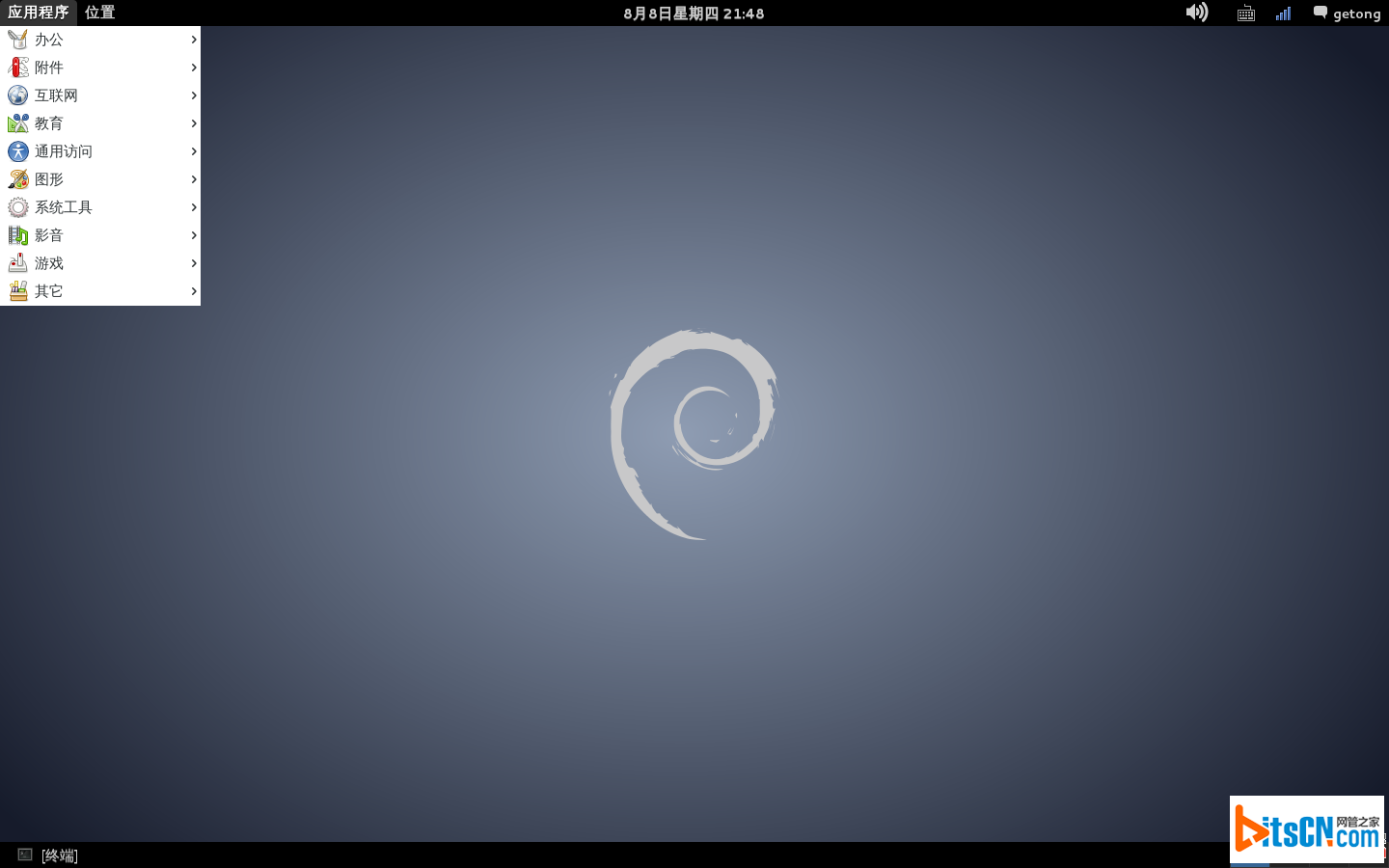Expand the 办公 submenu arrow
This screenshot has height=868, width=1389.
(x=194, y=40)
